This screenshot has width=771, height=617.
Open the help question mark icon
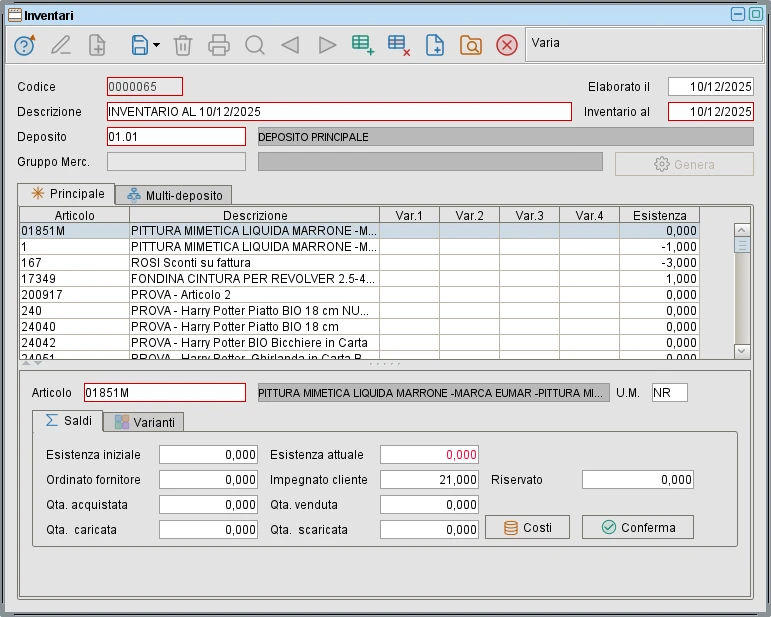pyautogui.click(x=24, y=45)
